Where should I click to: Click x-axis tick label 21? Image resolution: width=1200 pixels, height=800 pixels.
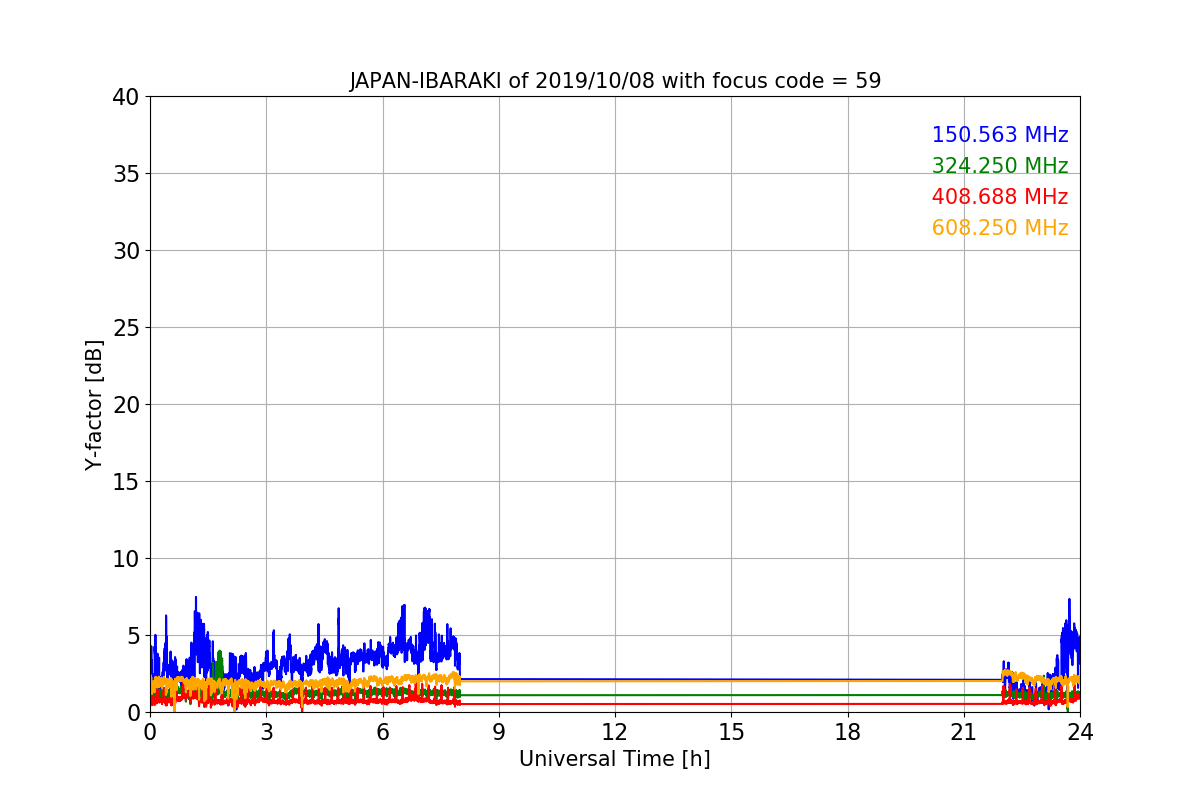coord(964,732)
